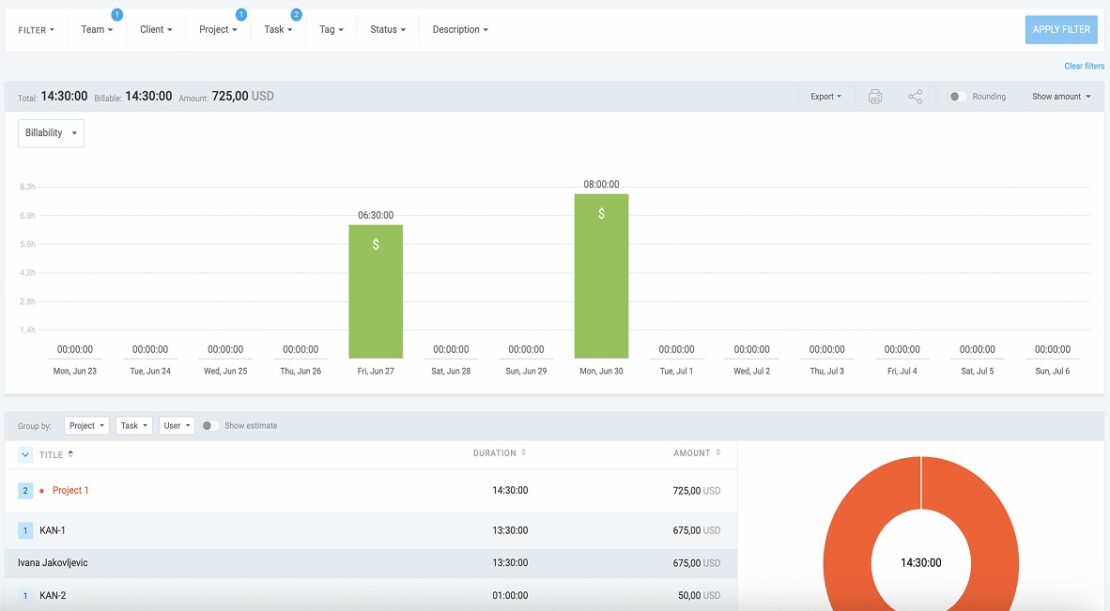
Task: Click the dollar sign on the Jun 30 bar
Action: [x=601, y=213]
